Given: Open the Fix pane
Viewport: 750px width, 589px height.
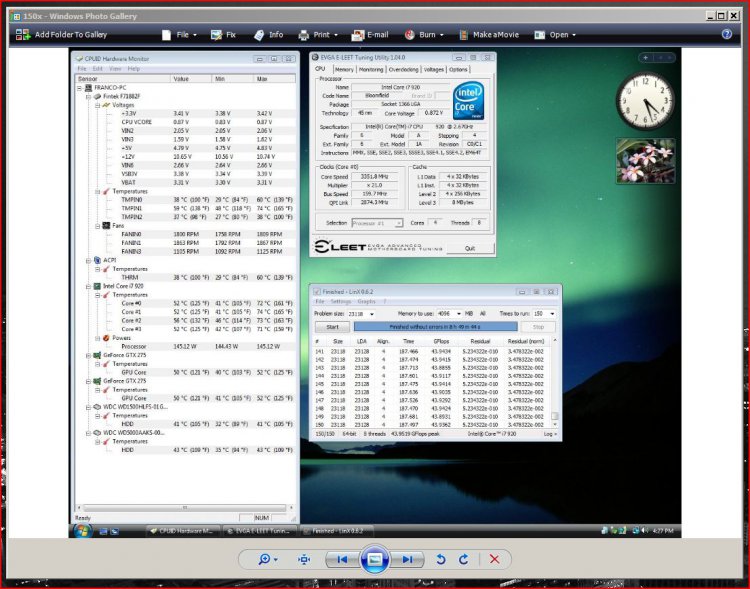Looking at the screenshot, I should [223, 34].
